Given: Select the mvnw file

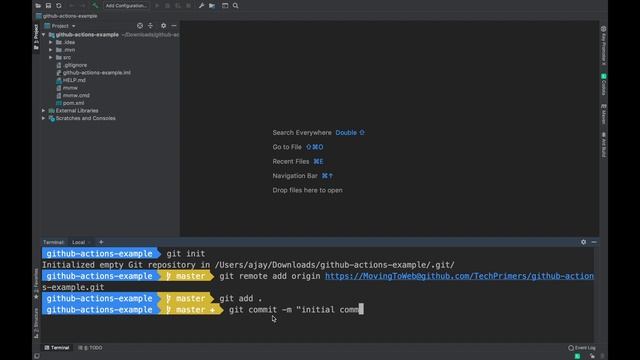Looking at the screenshot, I should click(70, 88).
